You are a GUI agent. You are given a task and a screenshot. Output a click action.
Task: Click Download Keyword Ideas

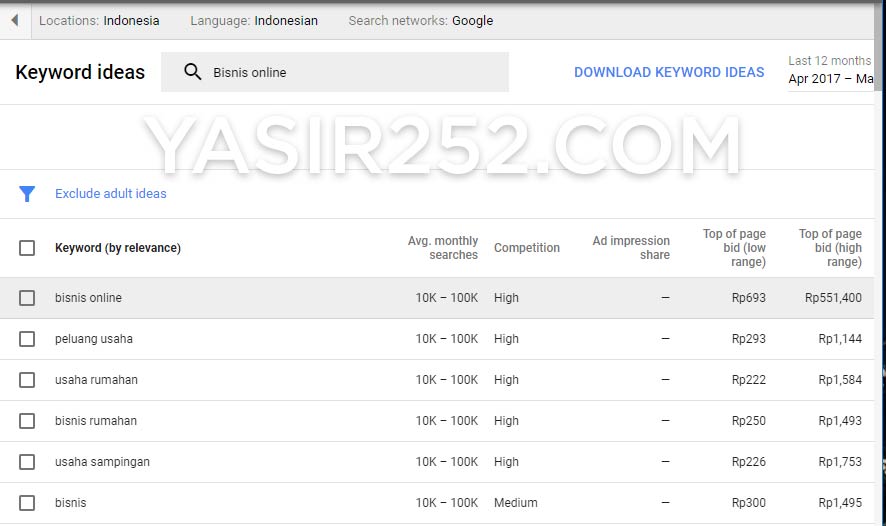click(x=669, y=72)
